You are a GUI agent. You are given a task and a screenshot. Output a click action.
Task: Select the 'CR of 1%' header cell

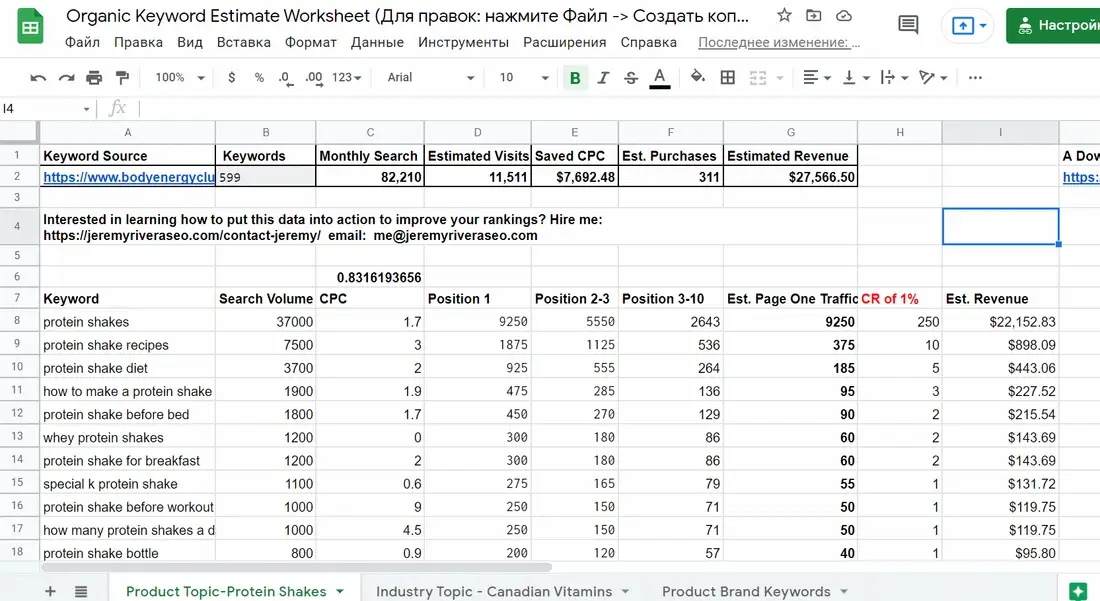[x=899, y=298]
